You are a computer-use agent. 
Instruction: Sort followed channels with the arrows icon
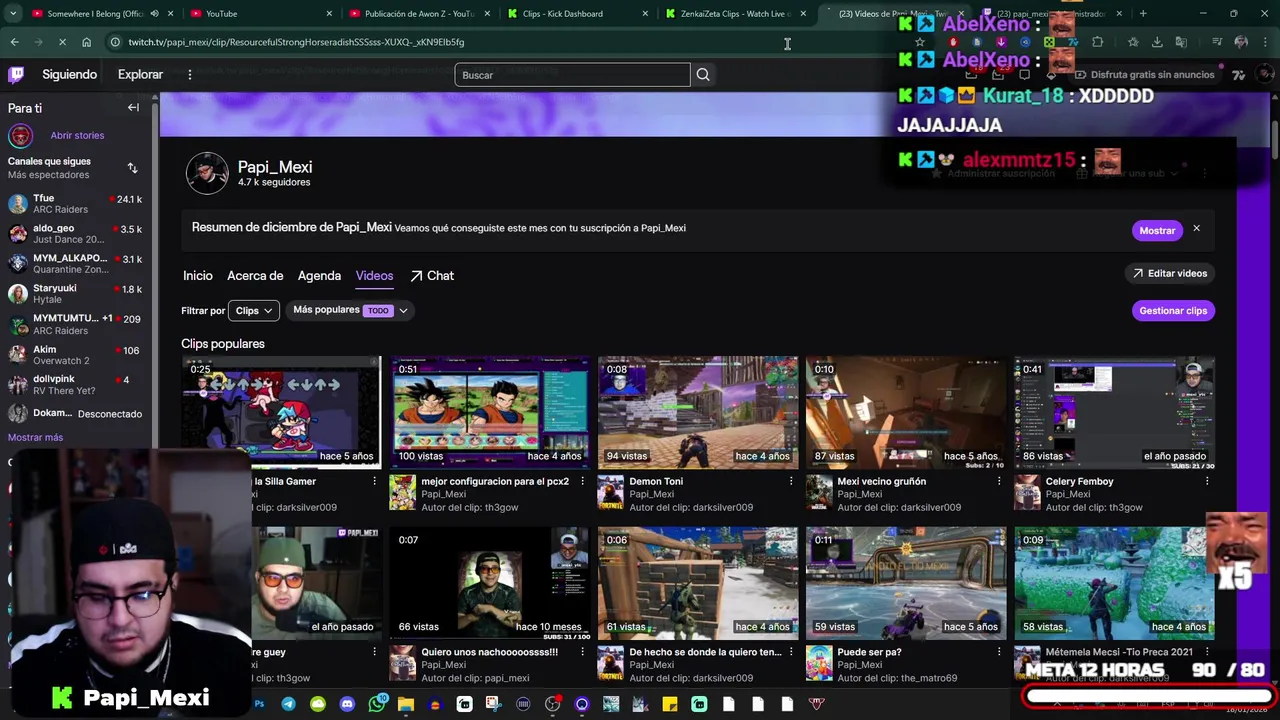click(132, 168)
